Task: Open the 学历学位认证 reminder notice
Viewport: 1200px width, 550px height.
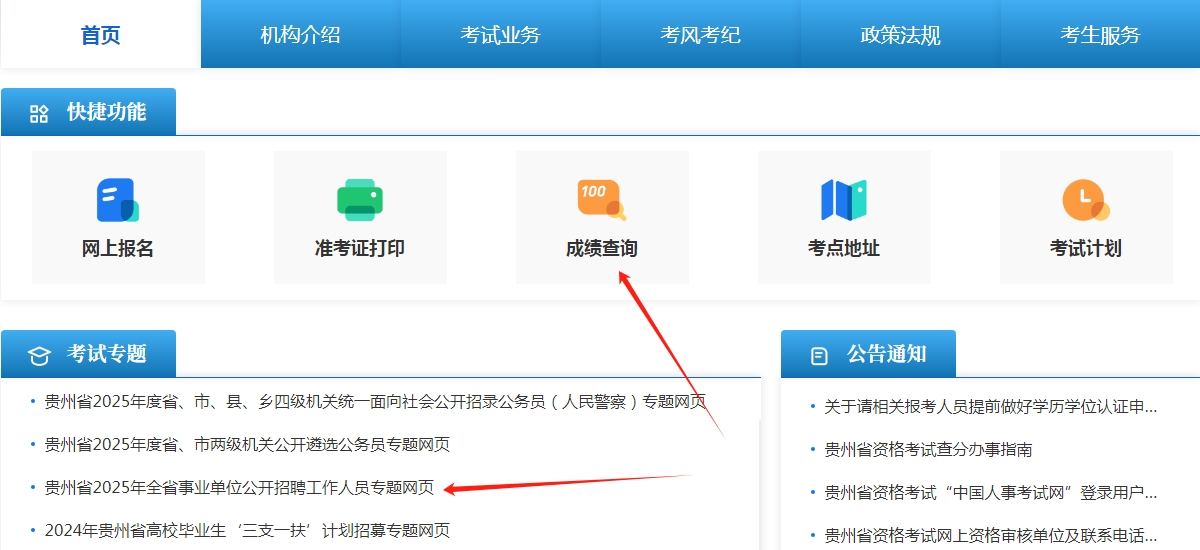Action: tap(990, 407)
